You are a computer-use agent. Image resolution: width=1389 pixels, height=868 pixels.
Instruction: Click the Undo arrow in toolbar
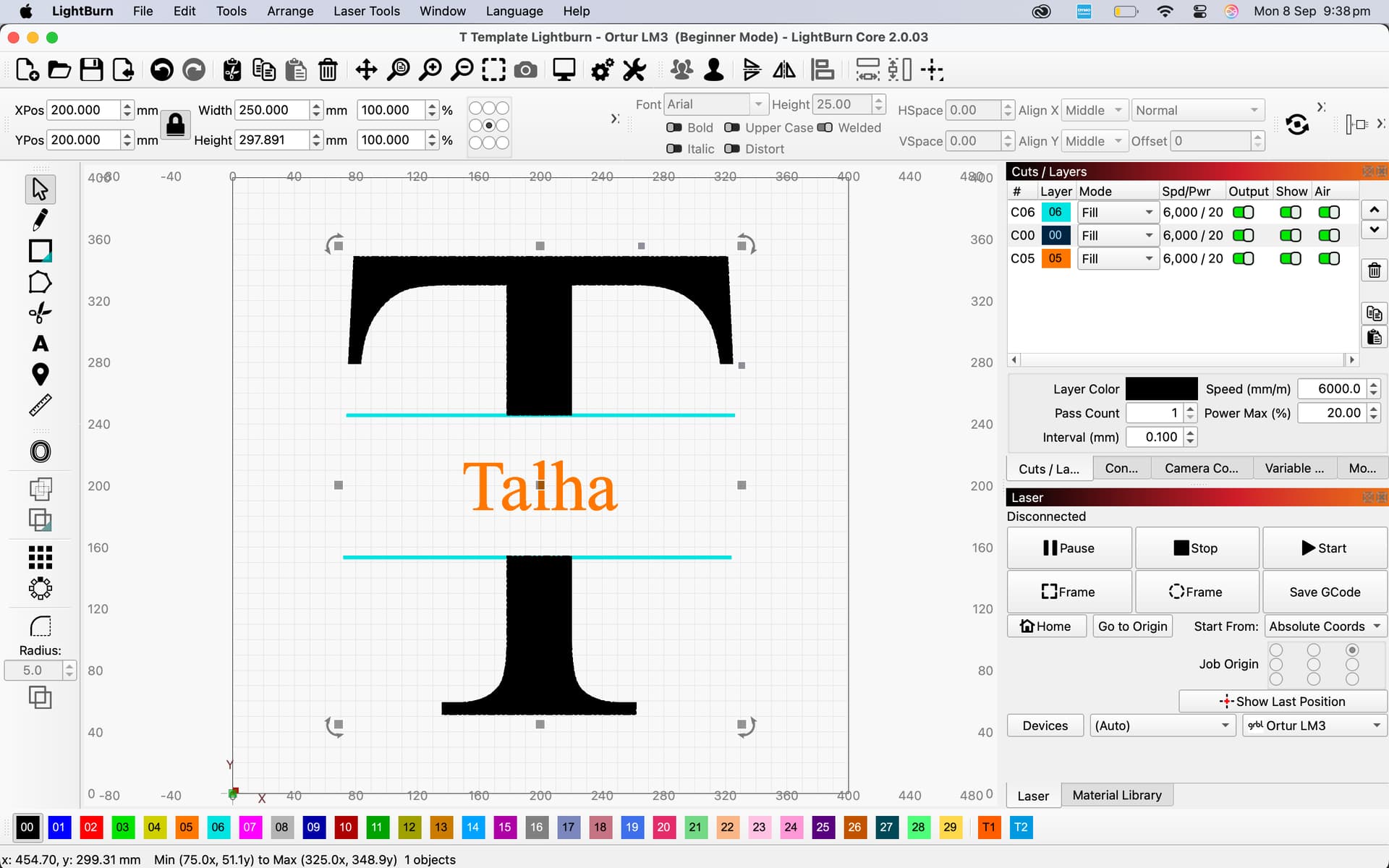tap(161, 70)
